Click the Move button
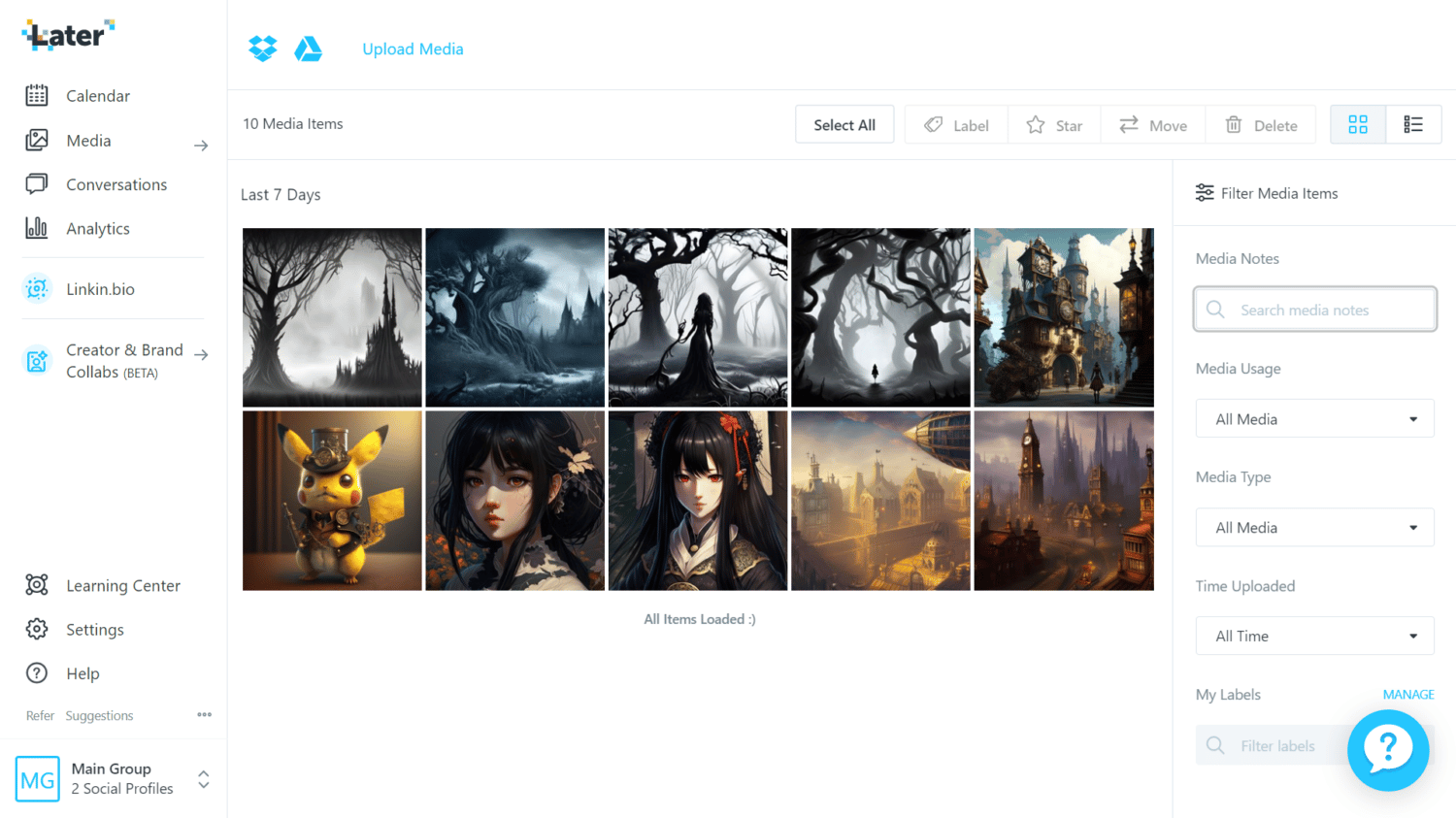Screen dimensions: 1456x818 pos(1153,124)
